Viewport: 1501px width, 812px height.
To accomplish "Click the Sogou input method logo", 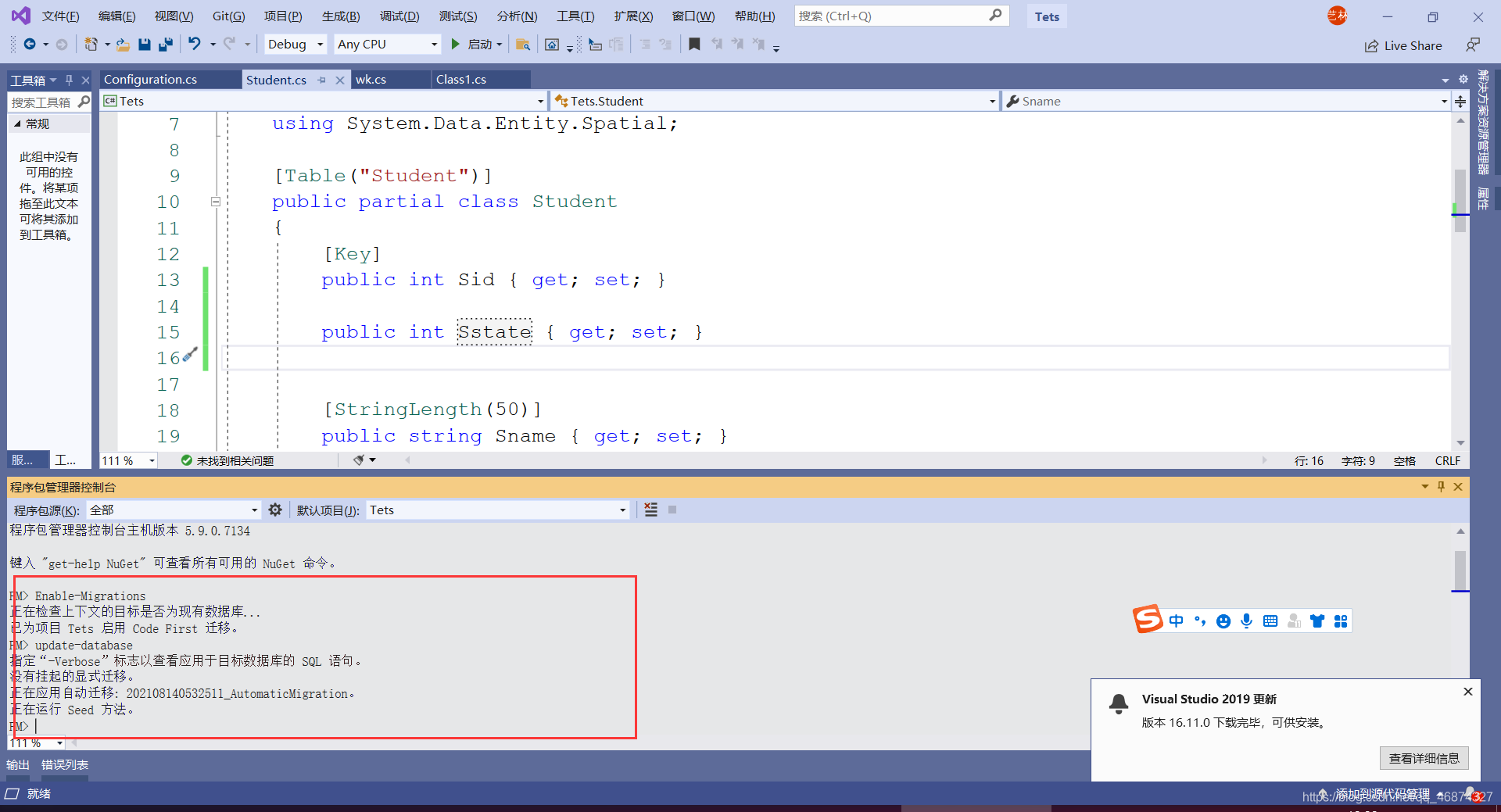I will point(1148,619).
